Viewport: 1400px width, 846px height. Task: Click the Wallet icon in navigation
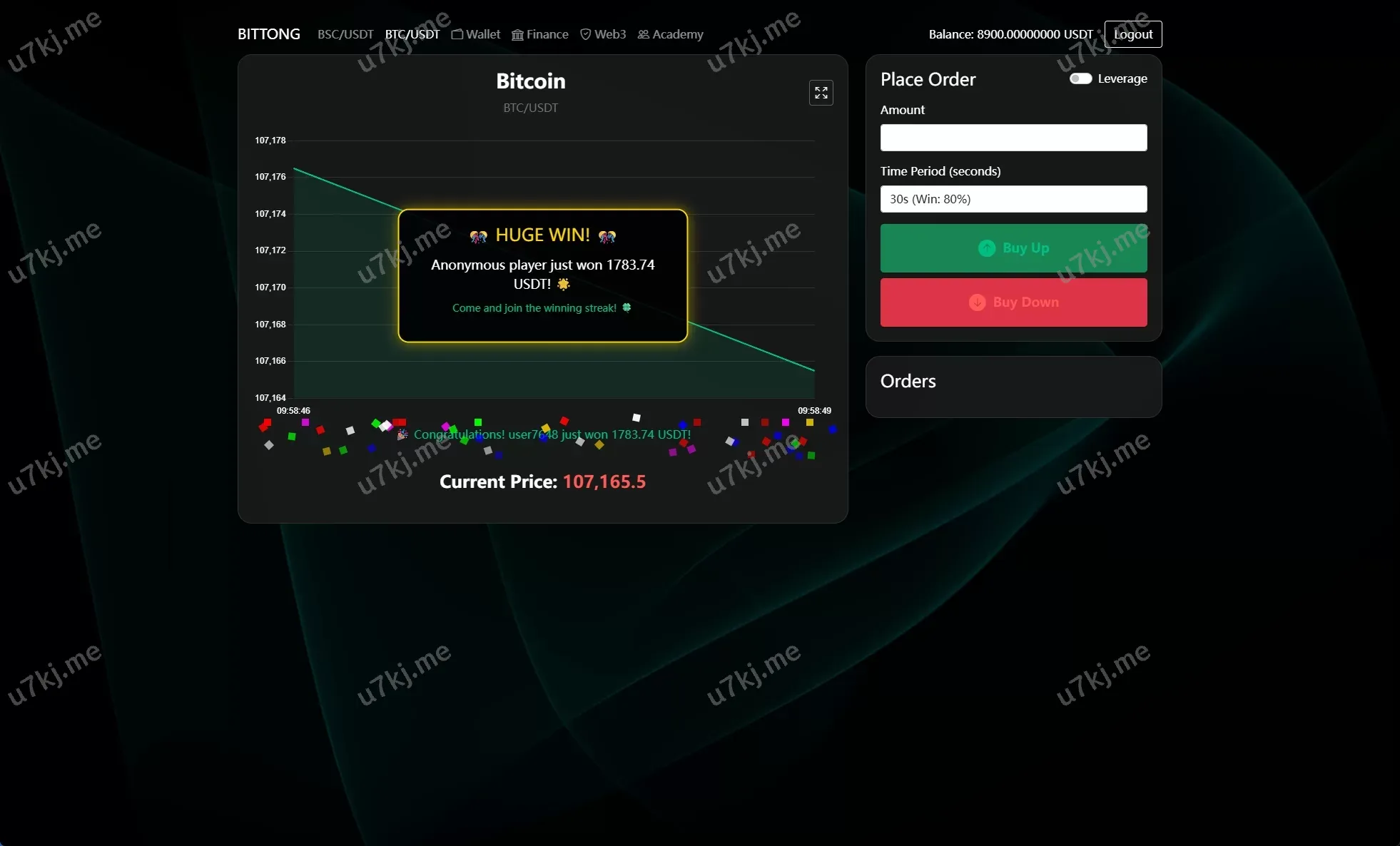pyautogui.click(x=457, y=34)
